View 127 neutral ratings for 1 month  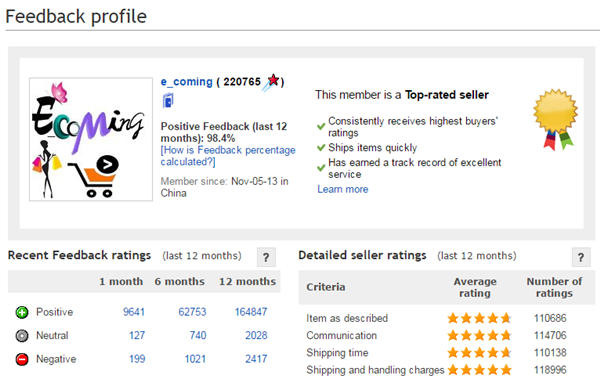coord(137,335)
